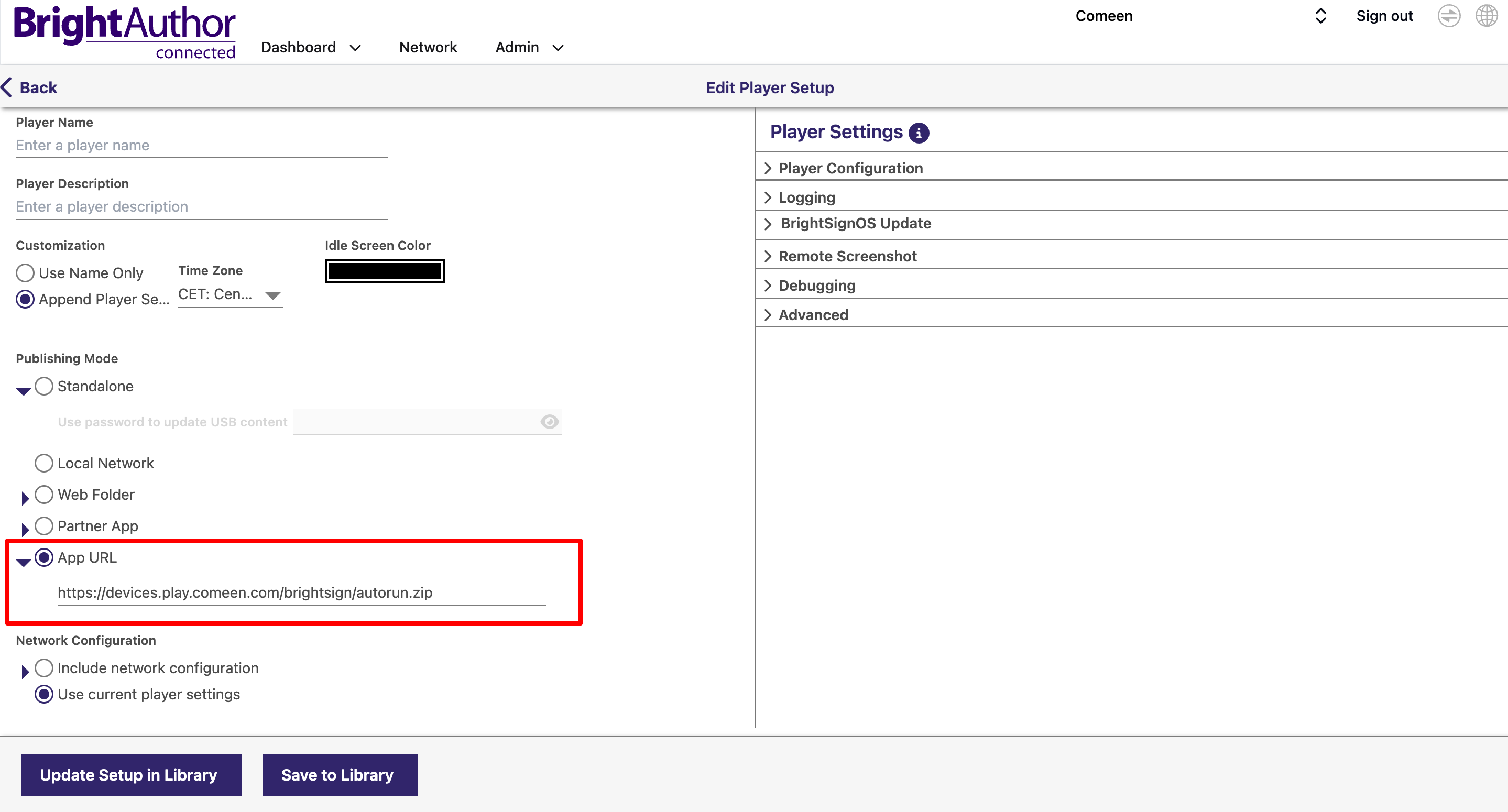This screenshot has width=1508, height=812.
Task: Click Save to Library button
Action: (x=340, y=774)
